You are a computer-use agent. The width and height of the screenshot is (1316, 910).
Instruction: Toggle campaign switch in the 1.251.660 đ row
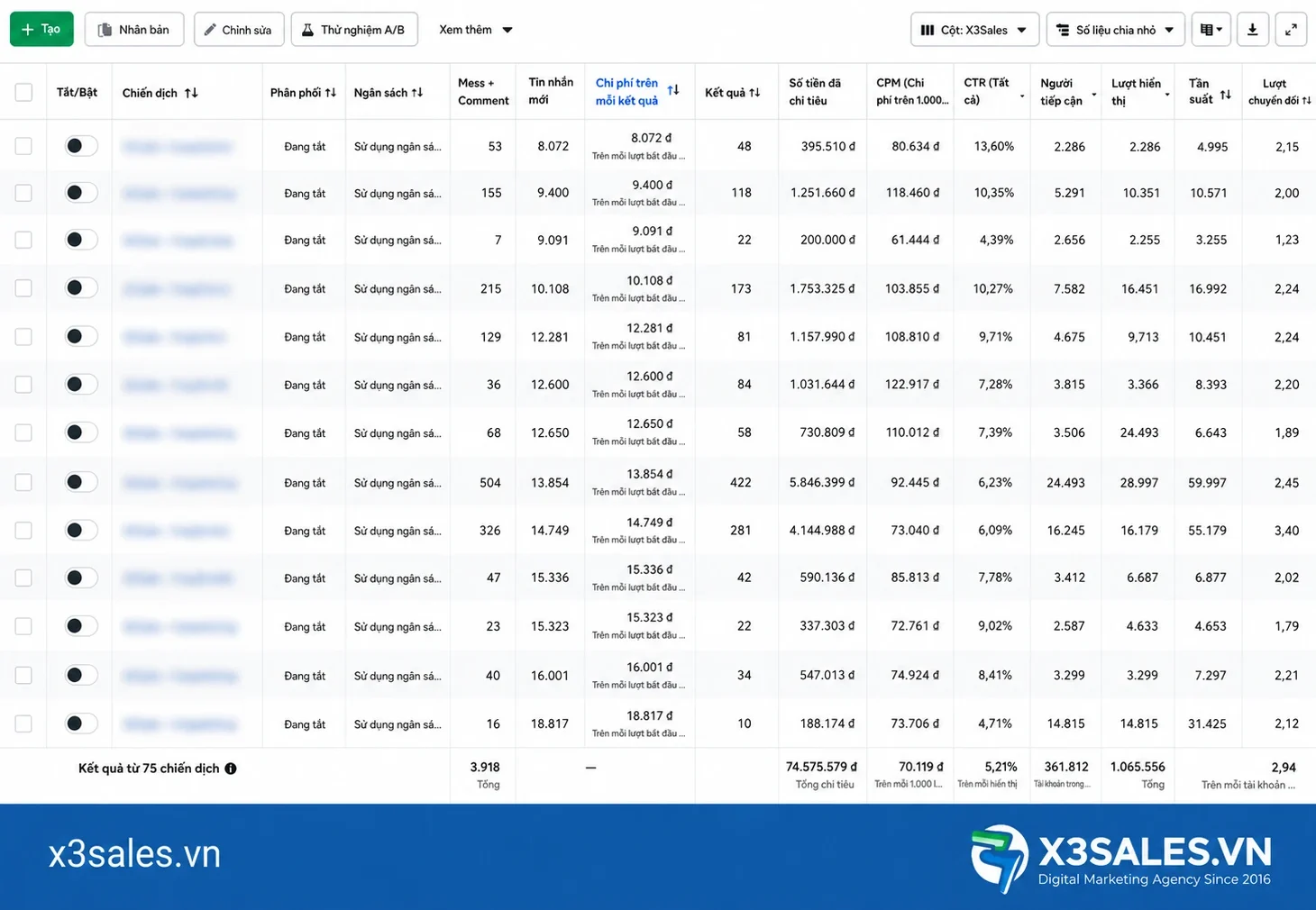pyautogui.click(x=80, y=192)
